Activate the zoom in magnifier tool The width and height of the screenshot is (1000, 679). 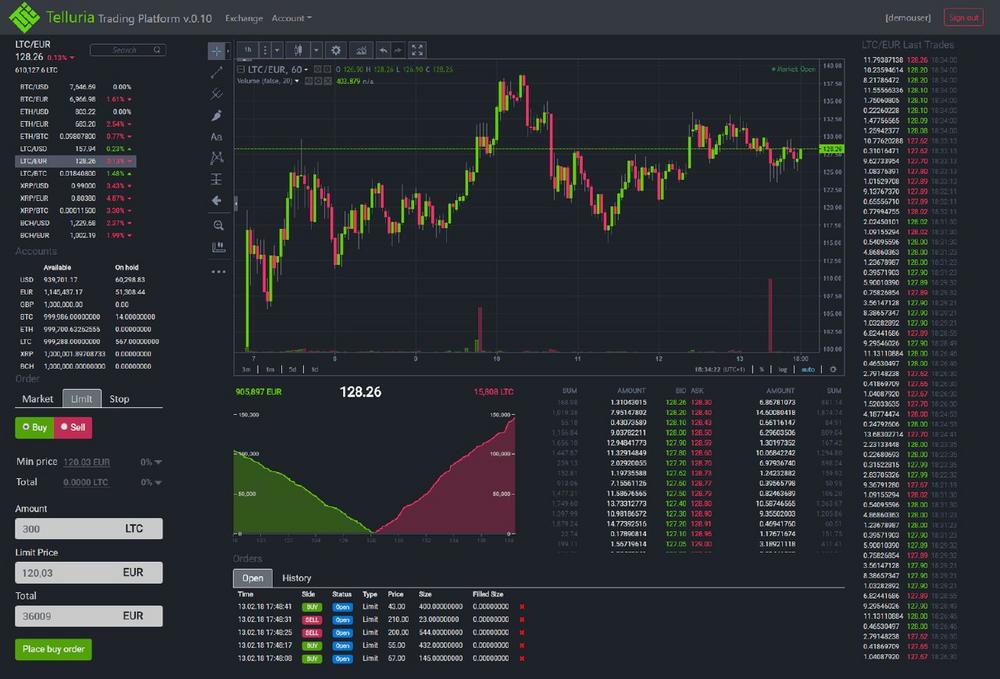[x=217, y=225]
